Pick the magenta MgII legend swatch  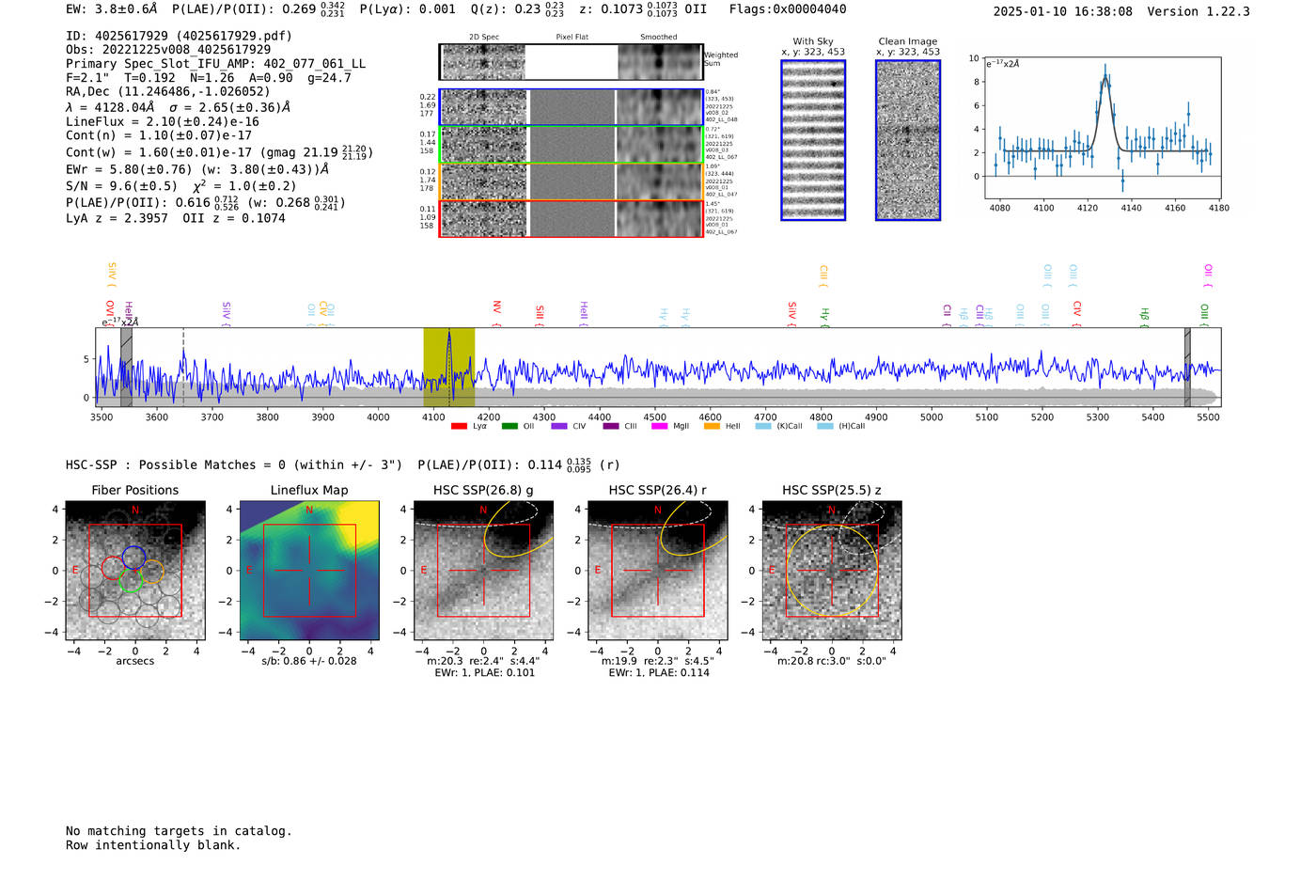pyautogui.click(x=659, y=426)
